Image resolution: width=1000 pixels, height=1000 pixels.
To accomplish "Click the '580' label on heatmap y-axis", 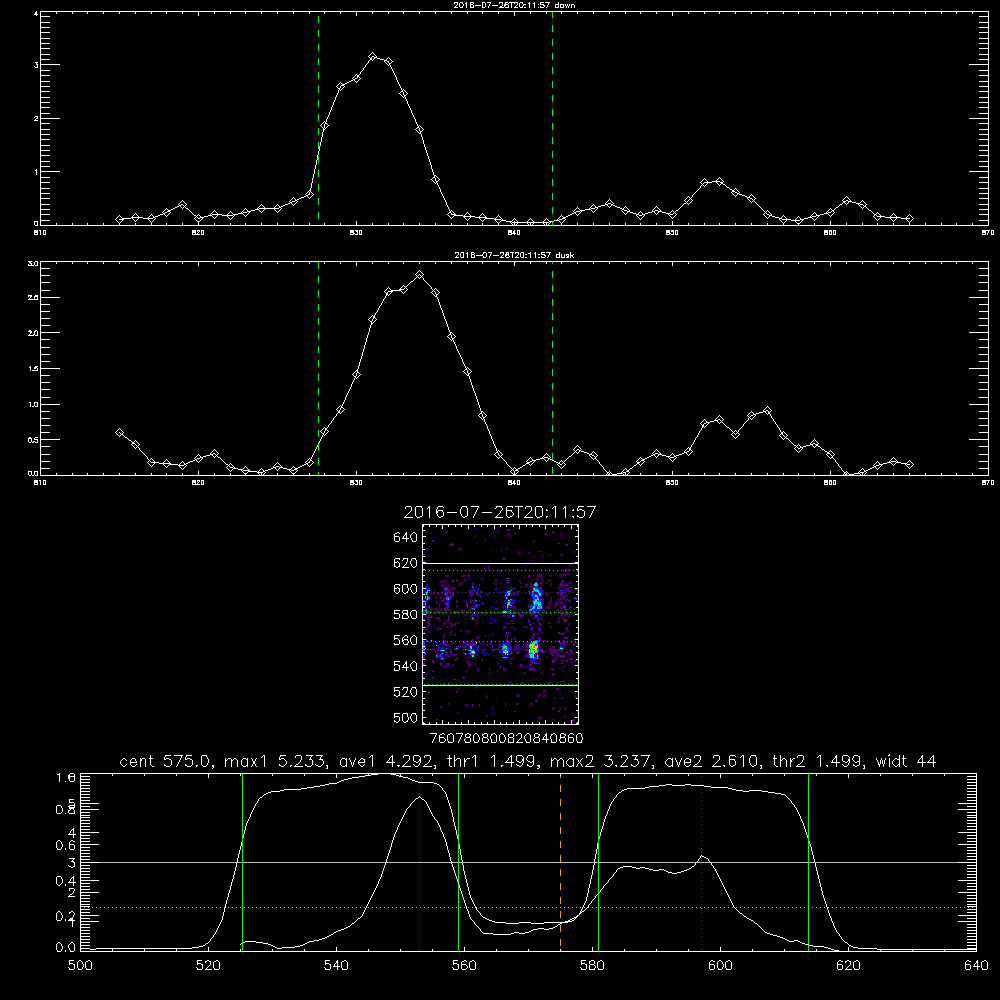I will tap(406, 615).
